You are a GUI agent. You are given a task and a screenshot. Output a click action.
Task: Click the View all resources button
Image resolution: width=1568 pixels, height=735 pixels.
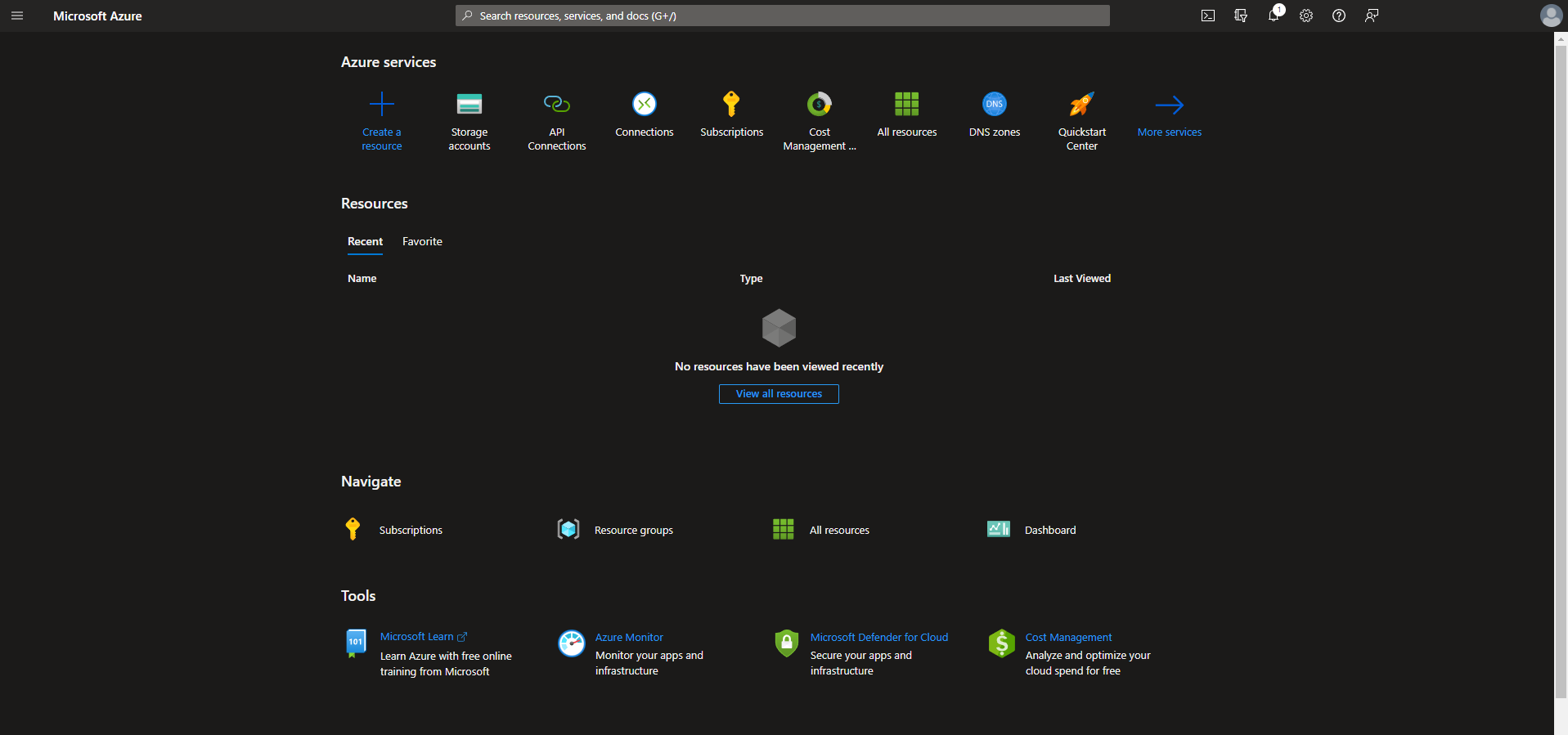click(x=779, y=394)
